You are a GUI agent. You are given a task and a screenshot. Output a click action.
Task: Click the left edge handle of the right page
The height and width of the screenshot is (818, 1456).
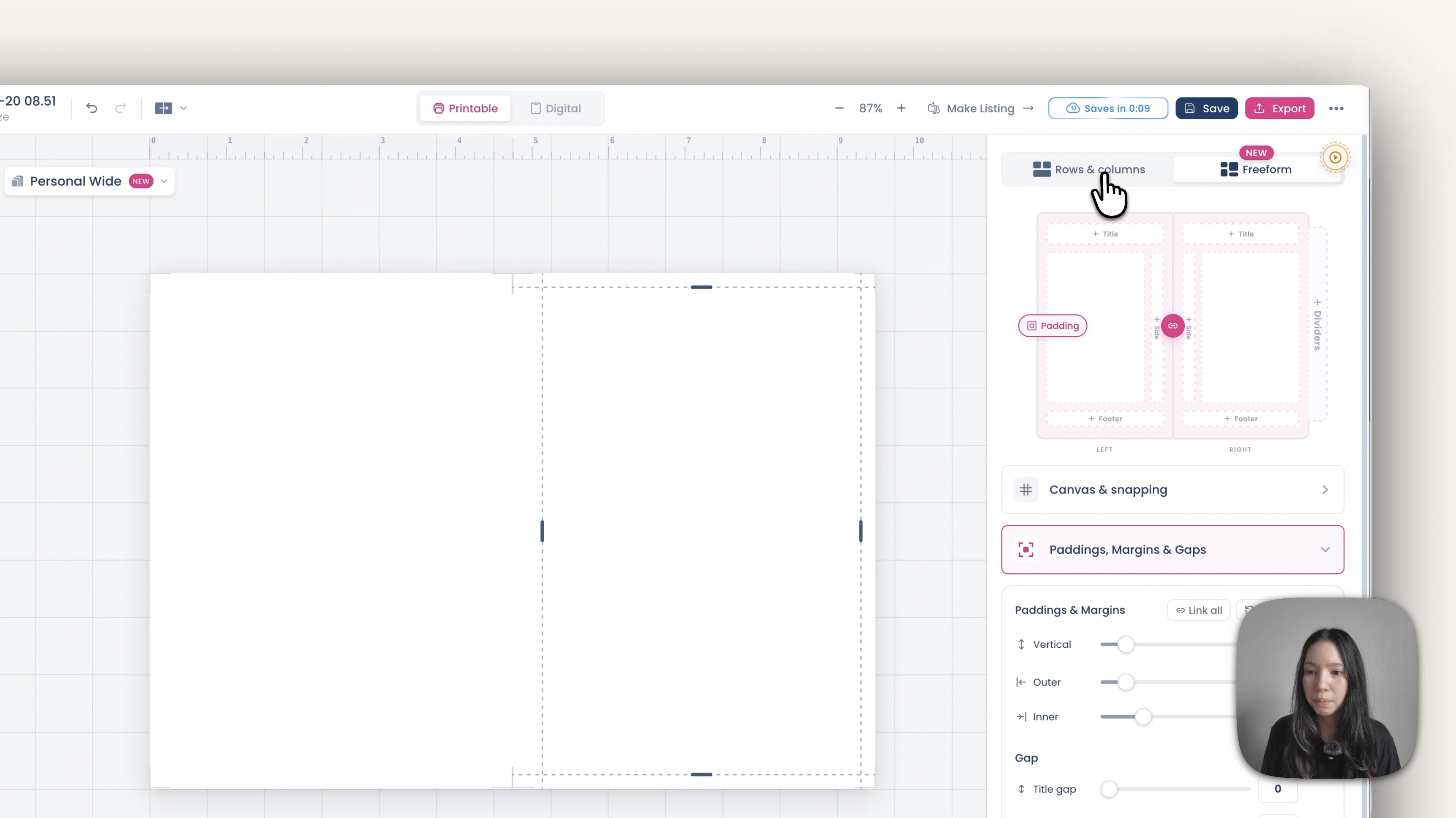(x=542, y=531)
